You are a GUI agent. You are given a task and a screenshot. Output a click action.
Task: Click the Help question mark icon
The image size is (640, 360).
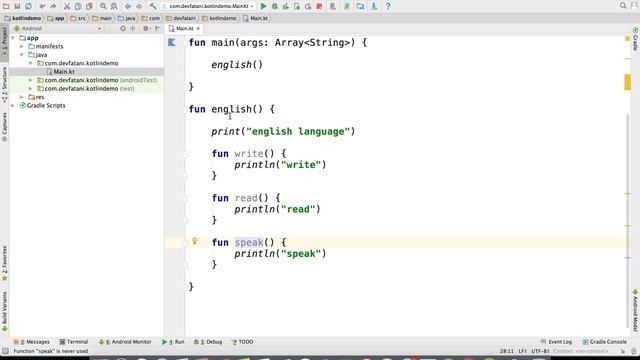click(x=388, y=6)
